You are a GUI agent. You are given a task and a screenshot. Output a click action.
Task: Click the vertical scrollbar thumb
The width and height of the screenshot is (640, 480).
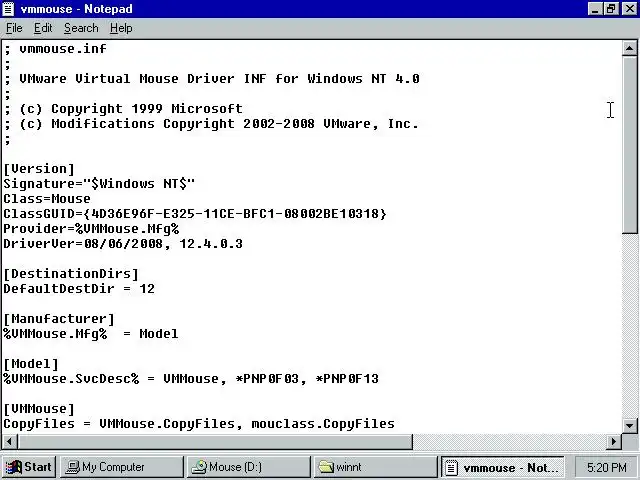[x=630, y=144]
